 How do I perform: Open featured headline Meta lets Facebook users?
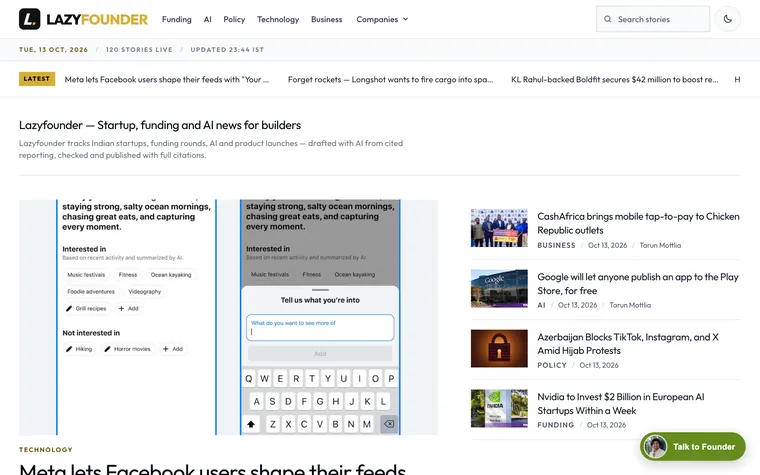click(x=212, y=468)
